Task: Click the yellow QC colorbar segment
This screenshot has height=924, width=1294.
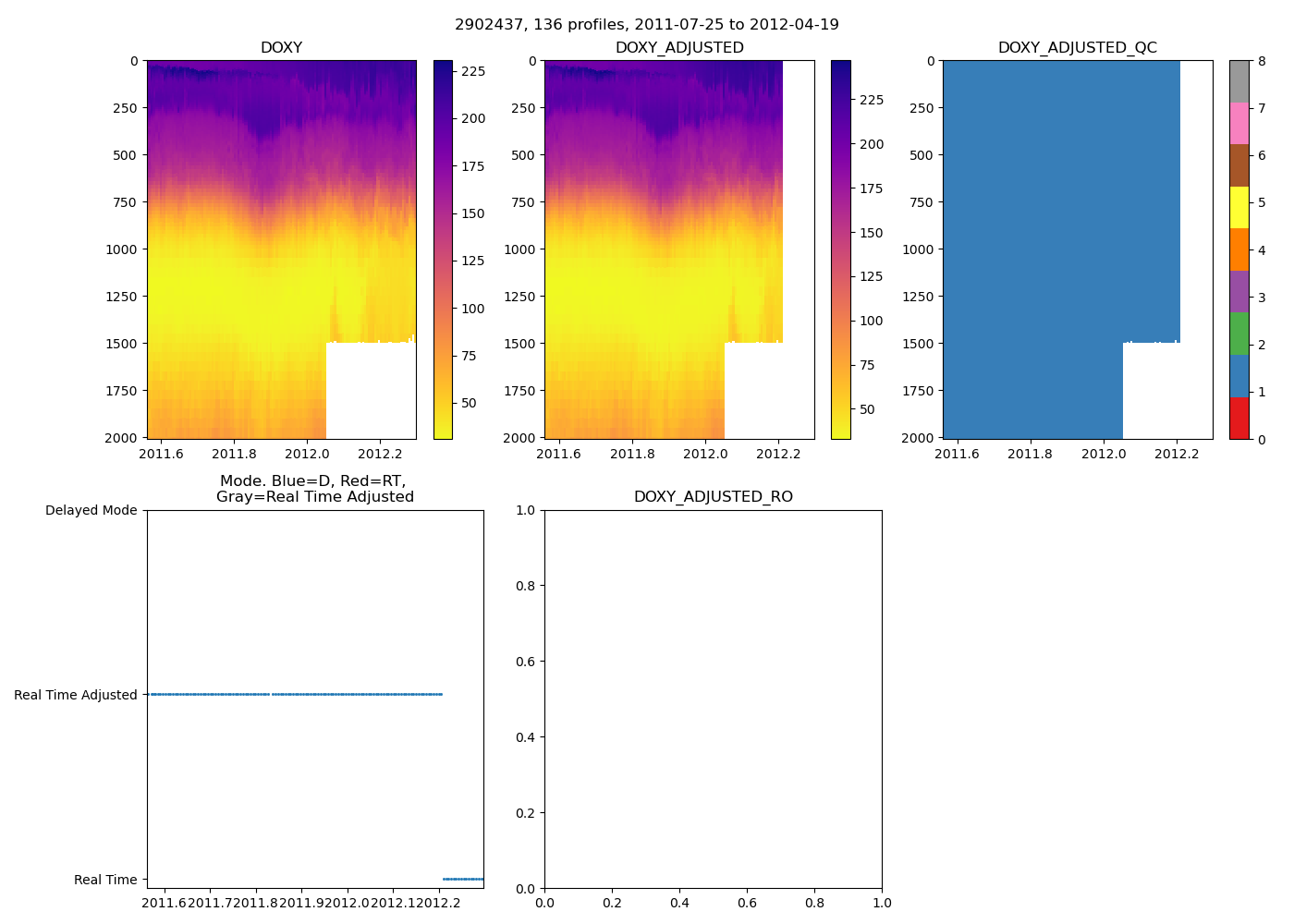Action: click(x=1239, y=208)
